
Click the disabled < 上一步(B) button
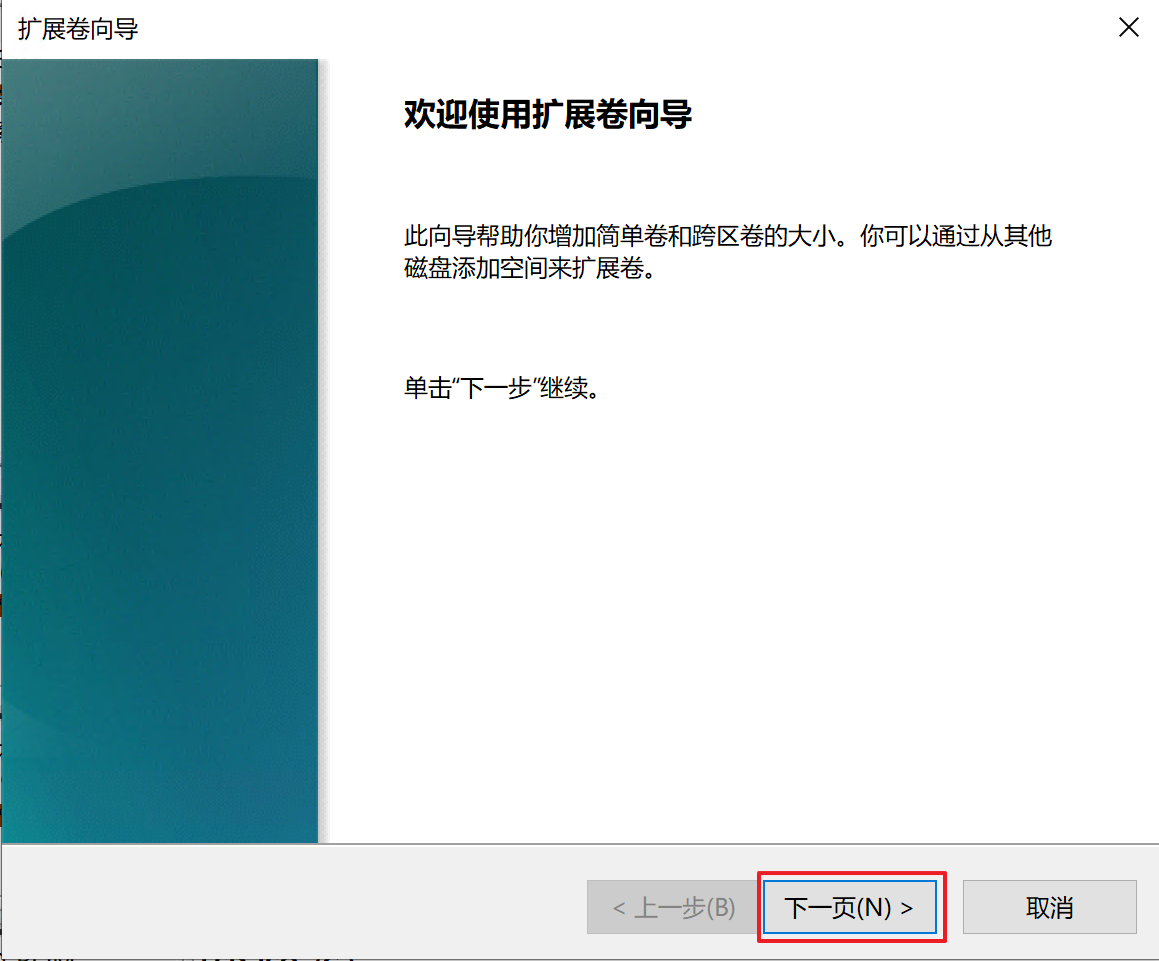674,907
